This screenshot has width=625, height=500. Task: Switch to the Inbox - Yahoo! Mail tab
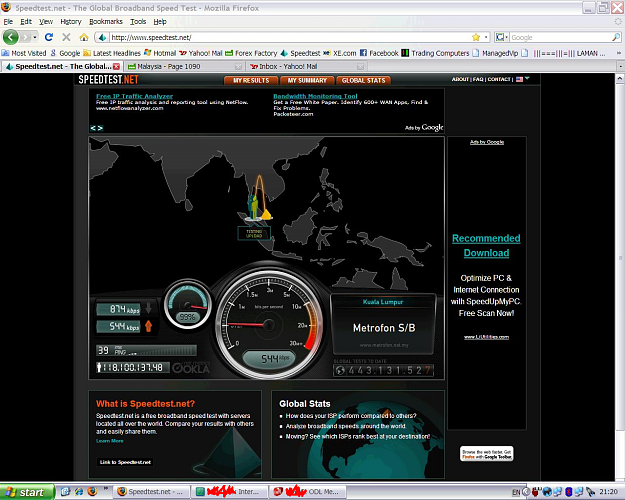(x=306, y=66)
